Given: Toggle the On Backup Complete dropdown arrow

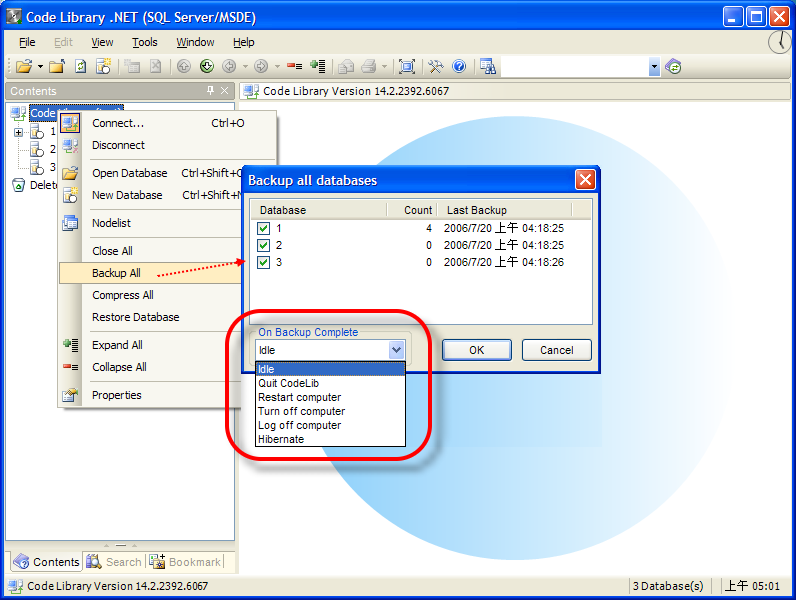Looking at the screenshot, I should (x=396, y=350).
